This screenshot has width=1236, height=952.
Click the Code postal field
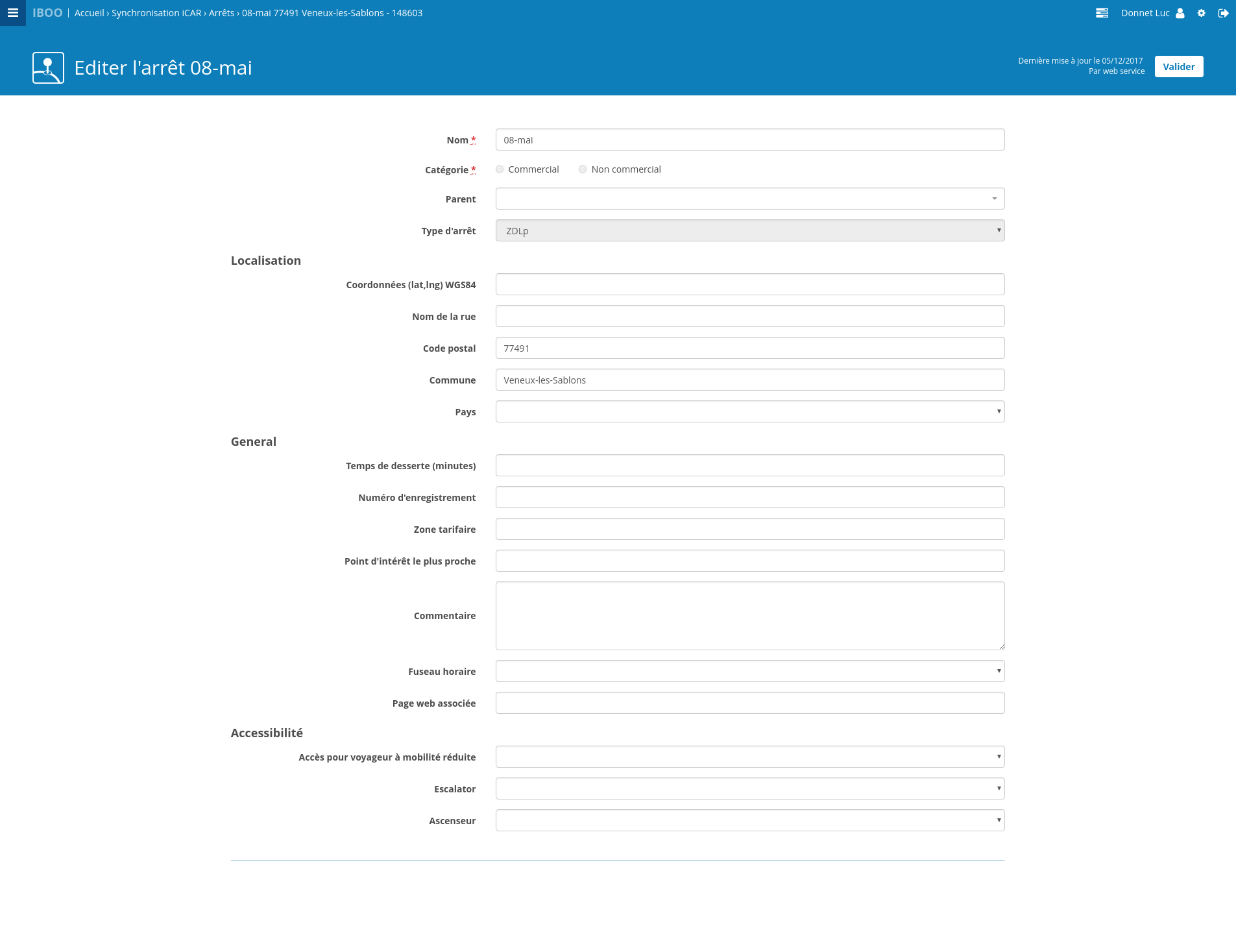pos(749,348)
